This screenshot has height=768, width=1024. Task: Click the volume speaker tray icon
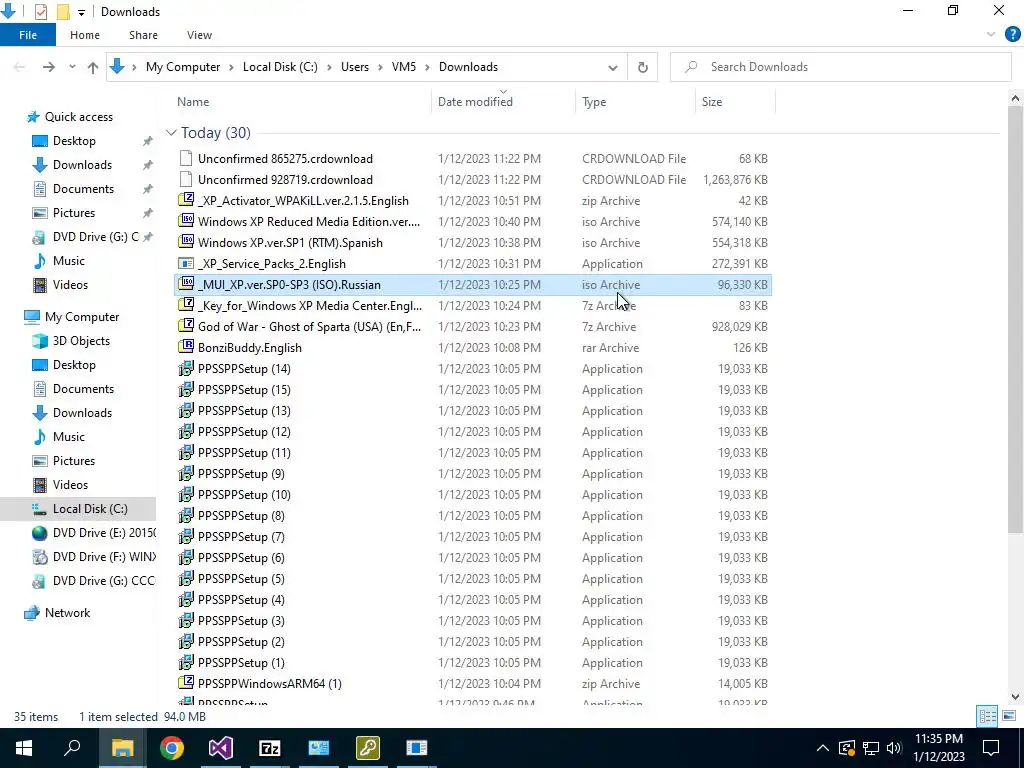894,748
